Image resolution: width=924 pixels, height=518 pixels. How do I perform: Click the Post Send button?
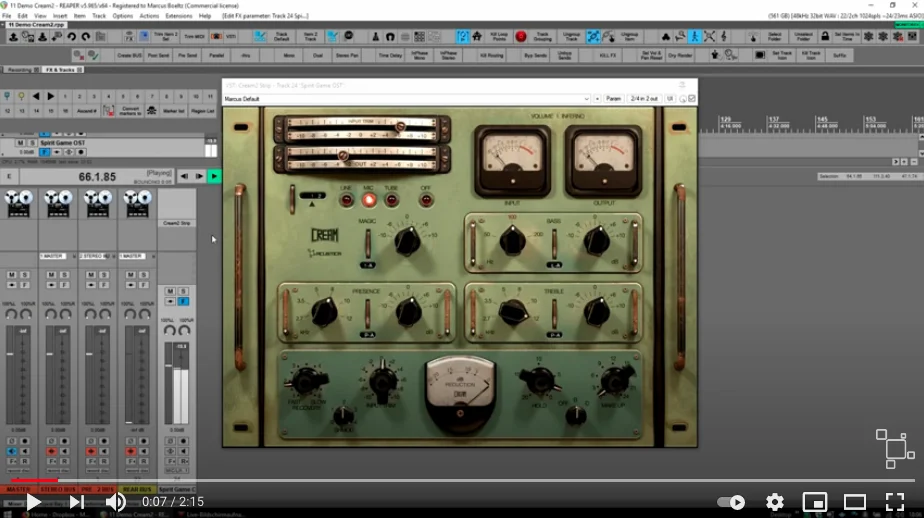click(158, 55)
